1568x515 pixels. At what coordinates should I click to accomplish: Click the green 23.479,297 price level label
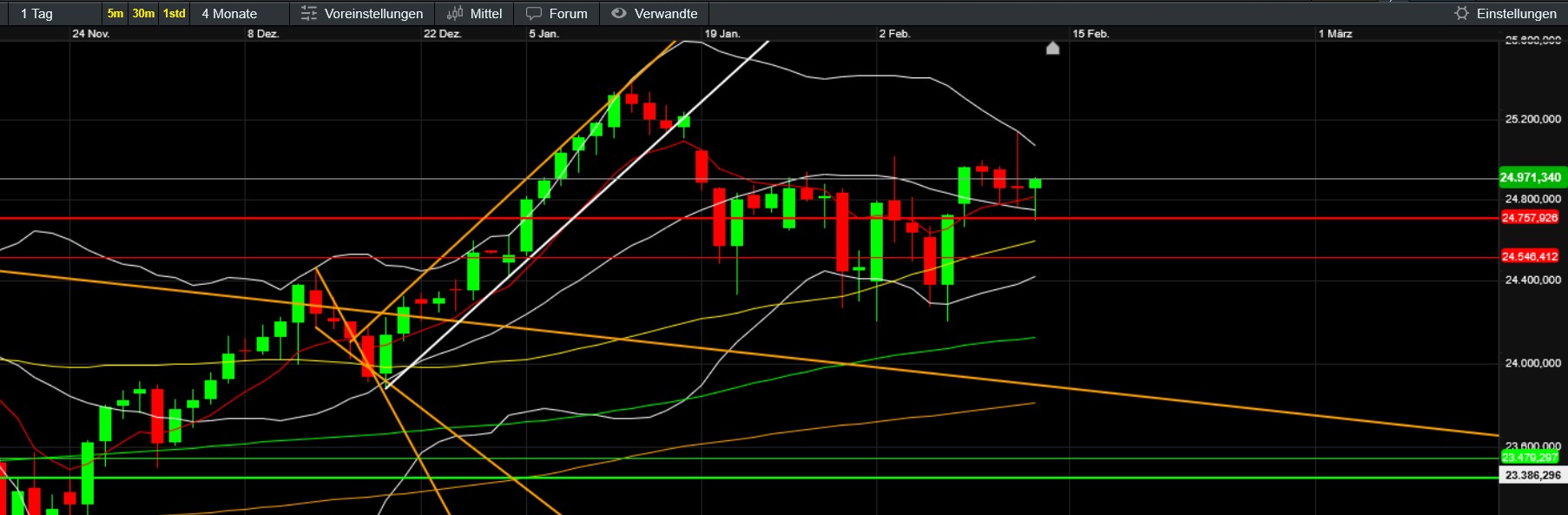point(1530,458)
